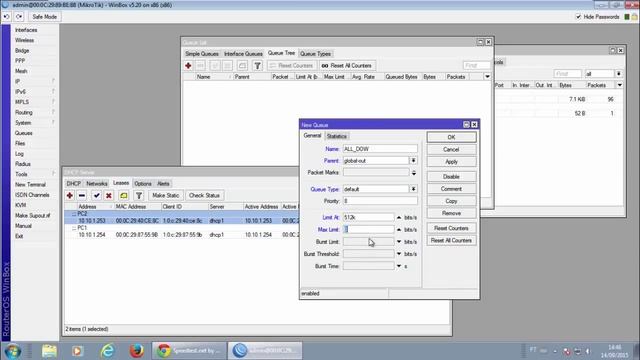Open the Options tab in DHCP Server
640x360 pixels.
pyautogui.click(x=143, y=184)
